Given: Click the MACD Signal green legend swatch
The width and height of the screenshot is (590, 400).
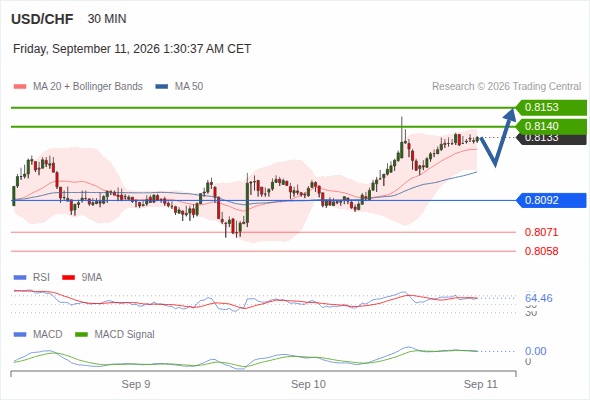Looking at the screenshot, I should (x=81, y=334).
